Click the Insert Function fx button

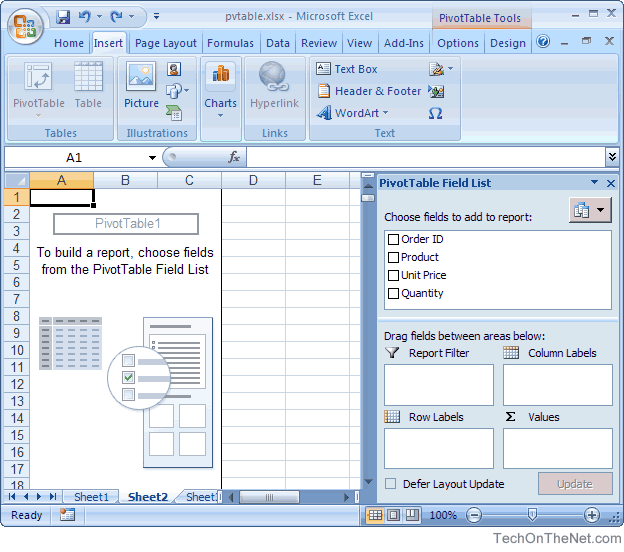234,157
